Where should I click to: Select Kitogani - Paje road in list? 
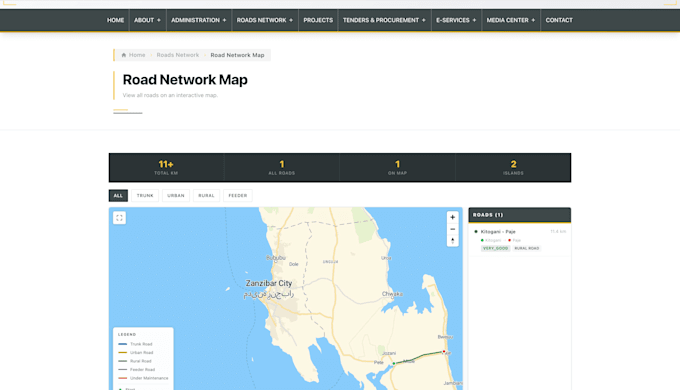520,240
